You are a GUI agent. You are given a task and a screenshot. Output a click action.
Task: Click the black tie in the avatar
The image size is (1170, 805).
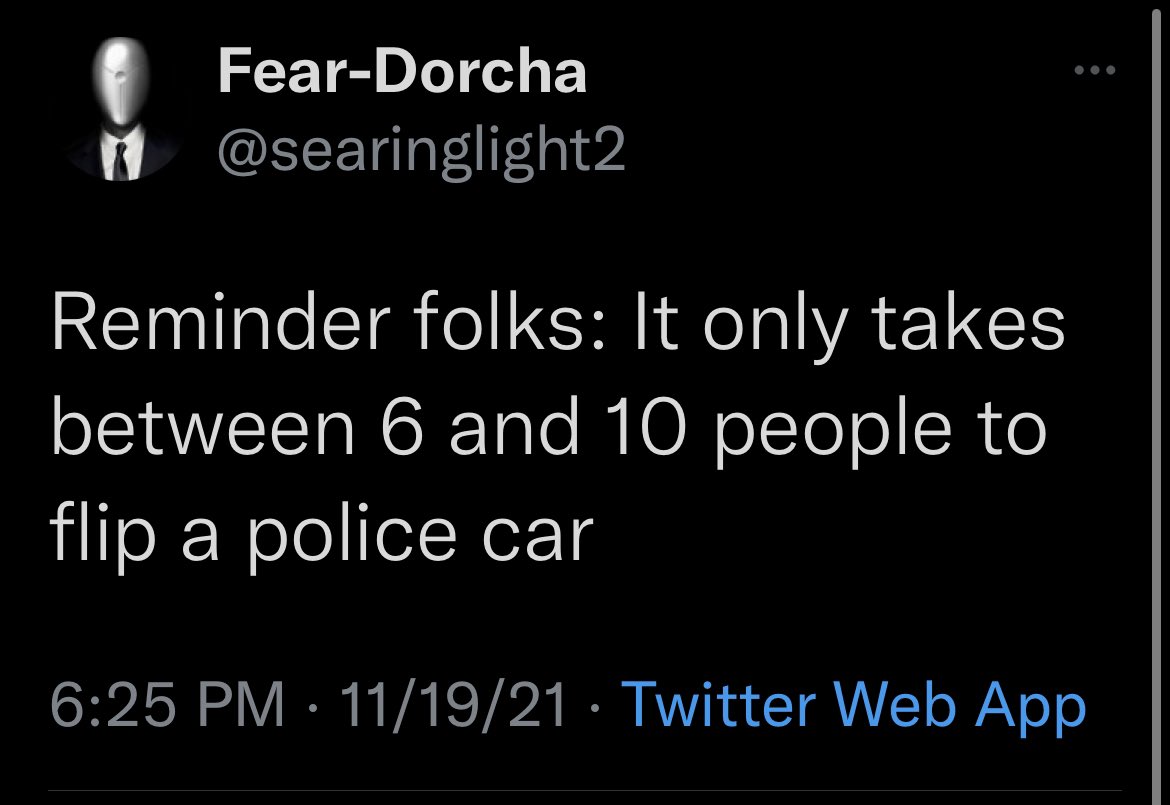(x=120, y=159)
